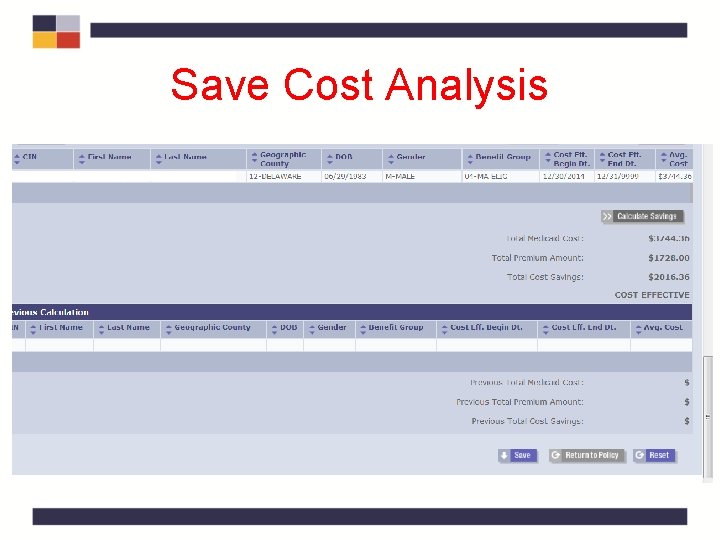The height and width of the screenshot is (540, 720).
Task: Select the 06/29/1983 DOB cell
Action: click(x=352, y=176)
